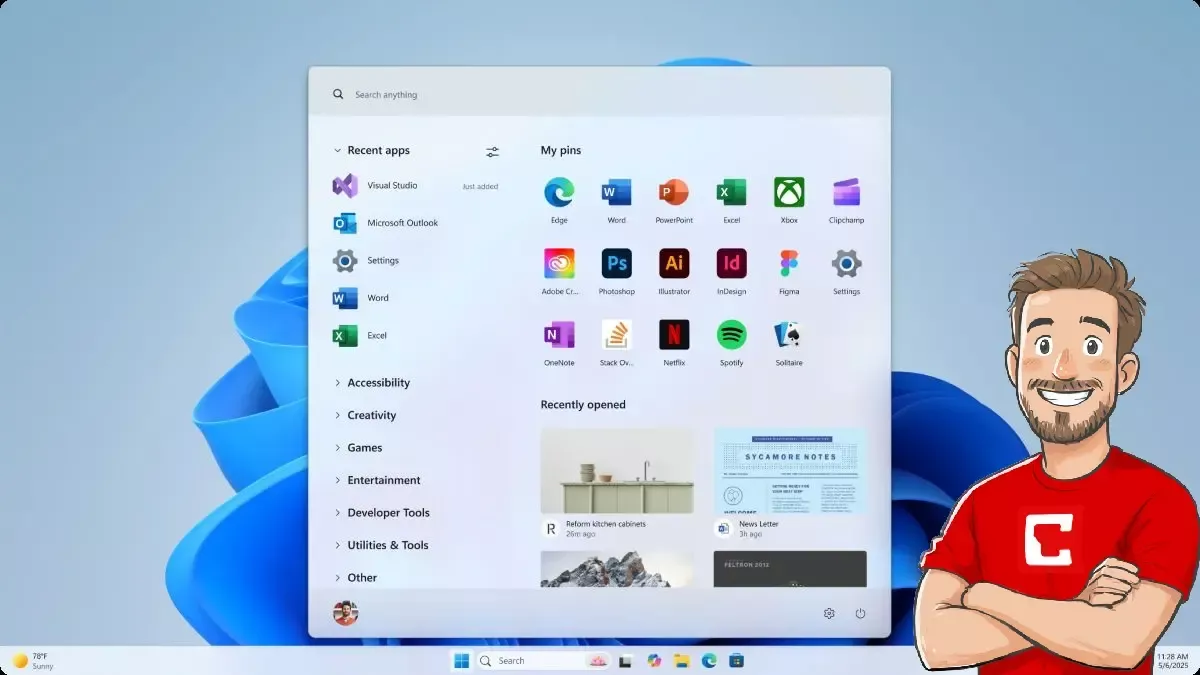Launch Photoshop from My pins
This screenshot has height=675, width=1200.
pos(616,264)
